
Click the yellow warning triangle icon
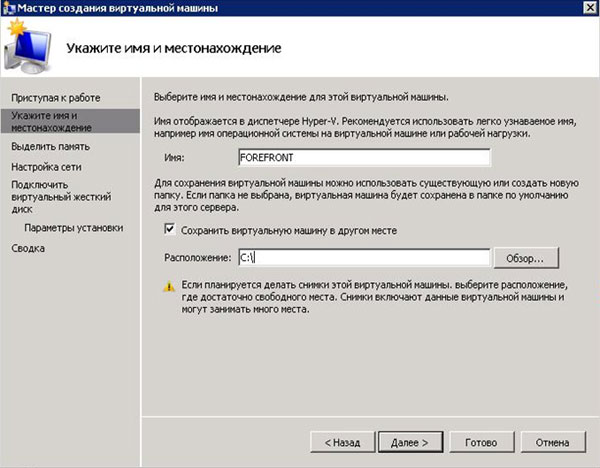click(168, 286)
